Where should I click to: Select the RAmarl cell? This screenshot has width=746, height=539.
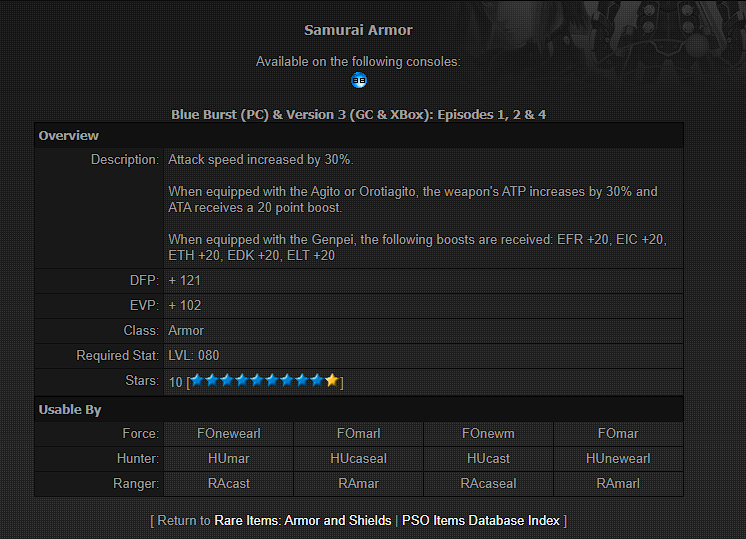pyautogui.click(x=618, y=483)
